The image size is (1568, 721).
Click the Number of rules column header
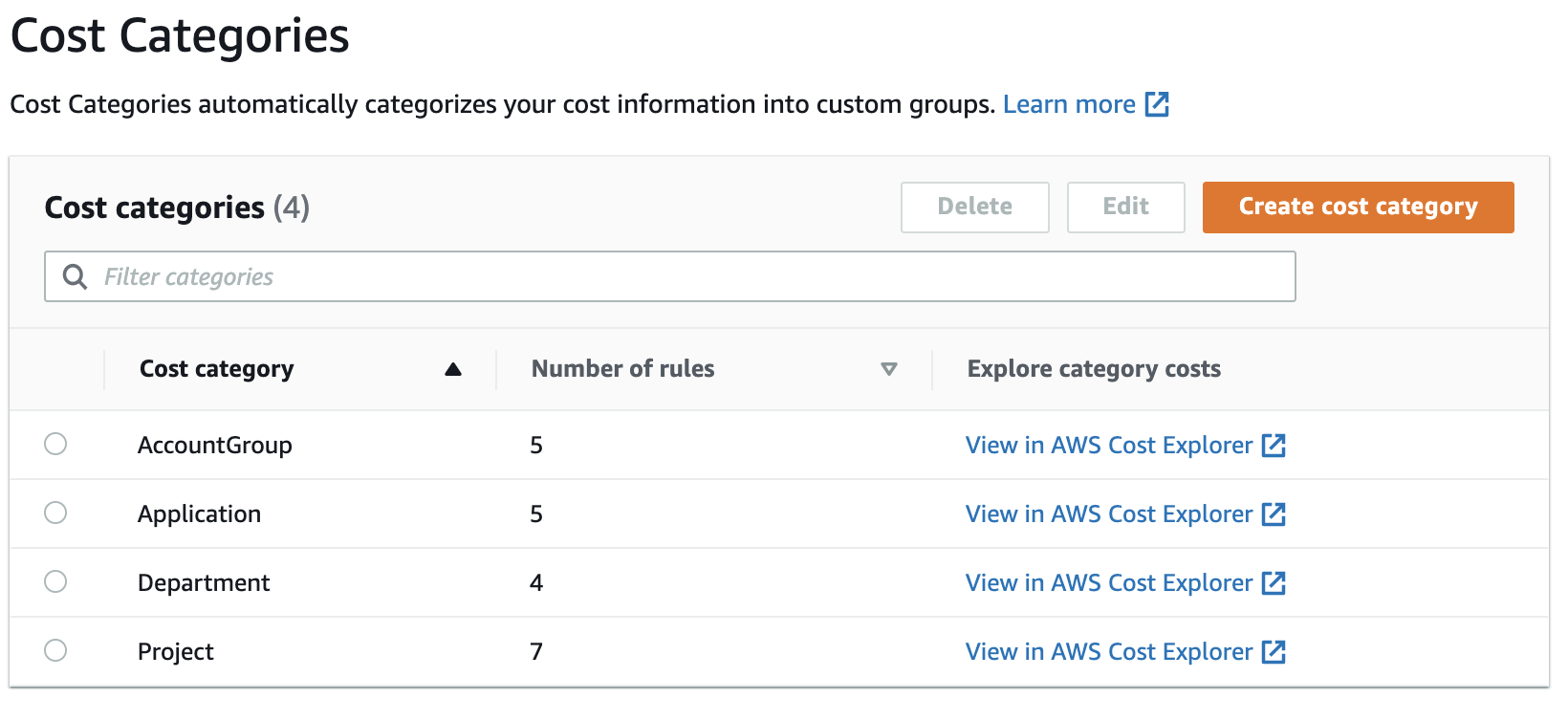coord(622,369)
